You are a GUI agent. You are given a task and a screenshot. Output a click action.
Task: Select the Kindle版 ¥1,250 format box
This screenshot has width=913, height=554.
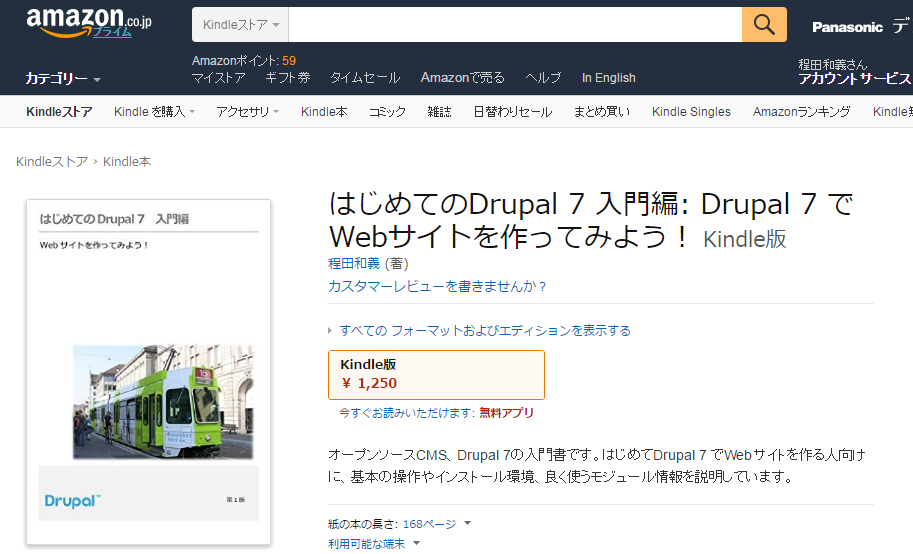point(436,375)
